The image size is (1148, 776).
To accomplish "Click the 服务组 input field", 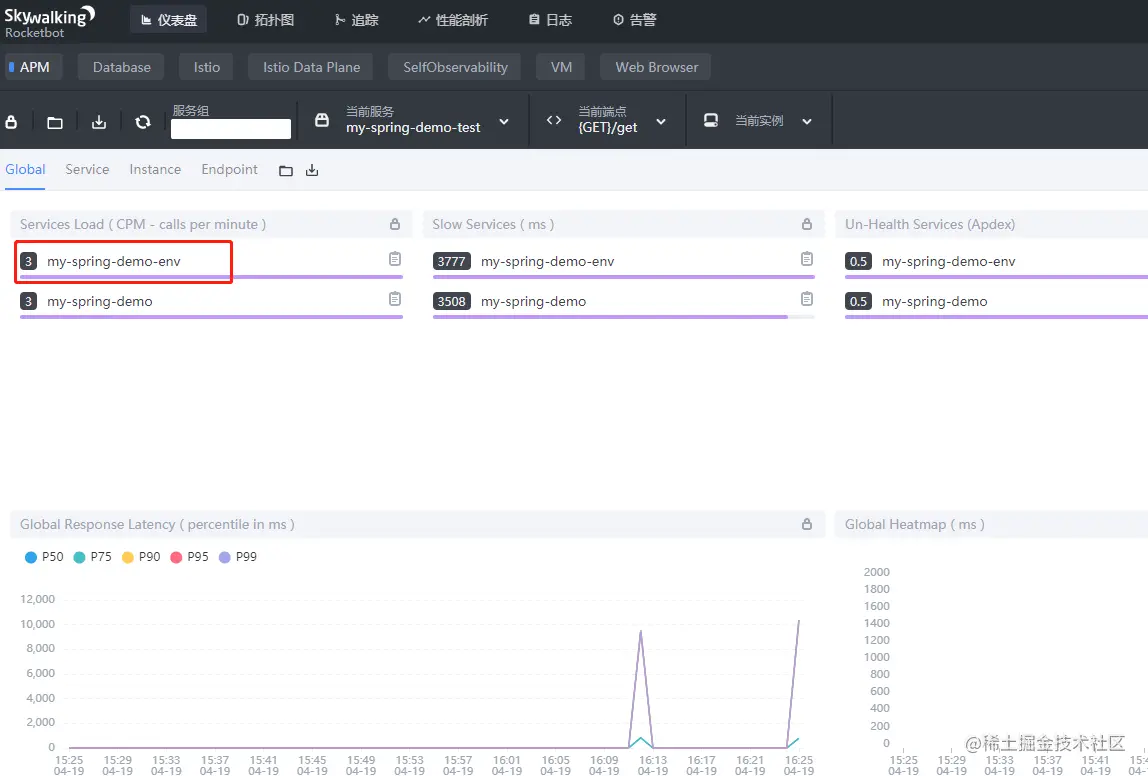I will click(231, 129).
